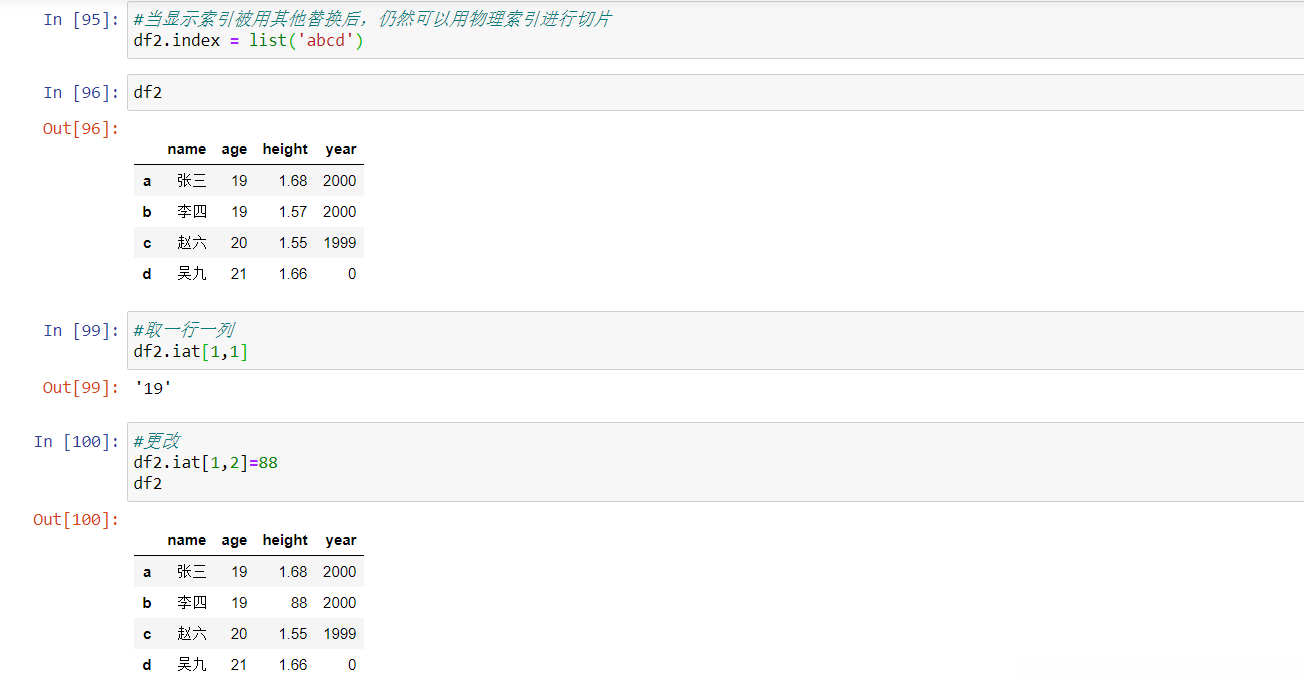Click the 张三 cell in Out[100] table
This screenshot has height=690, width=1304.
pos(192,572)
